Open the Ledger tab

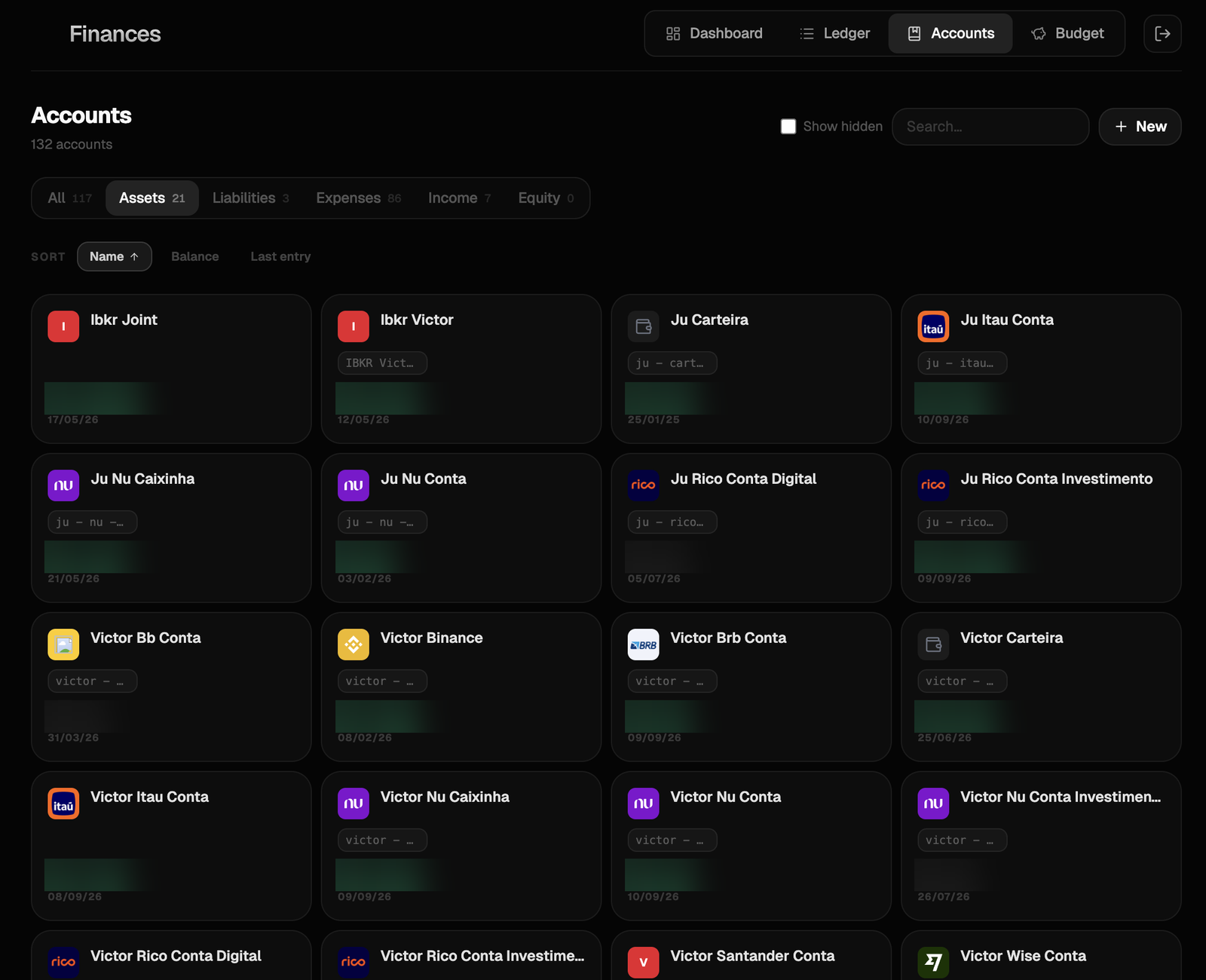pos(835,33)
